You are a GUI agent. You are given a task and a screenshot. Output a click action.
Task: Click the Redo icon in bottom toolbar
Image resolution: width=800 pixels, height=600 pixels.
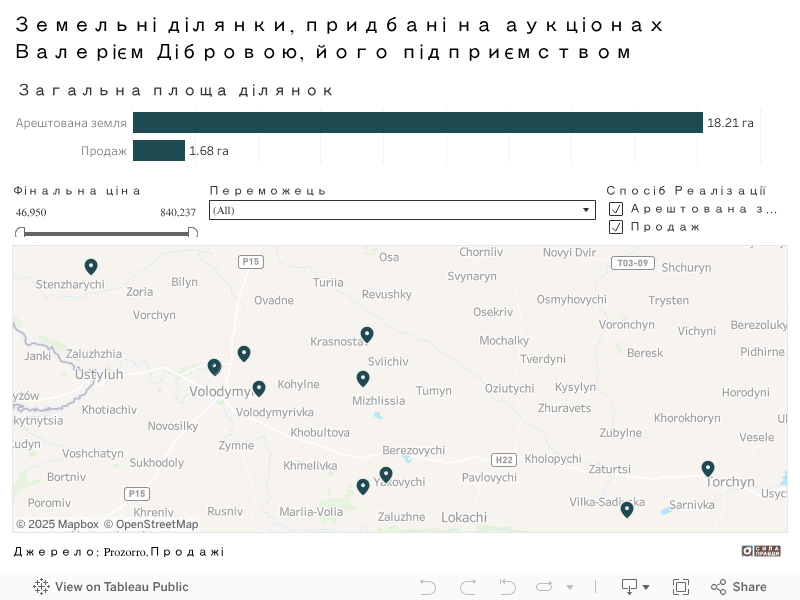(467, 587)
